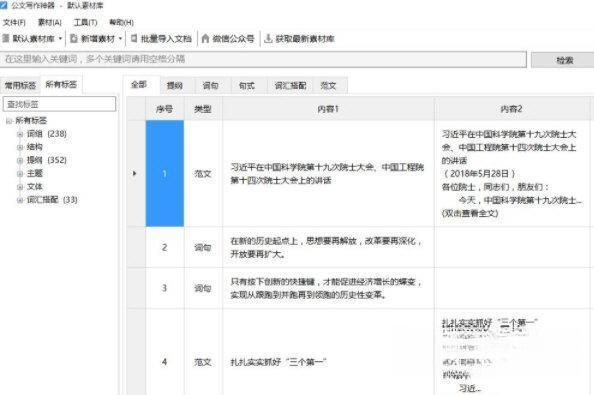
Task: Select row 3 number cell
Action: (x=165, y=288)
